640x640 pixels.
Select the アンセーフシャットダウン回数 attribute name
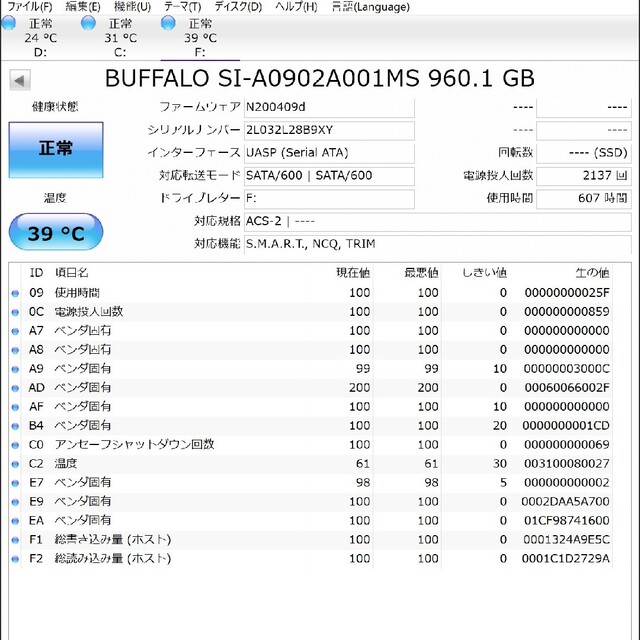[x=134, y=444]
